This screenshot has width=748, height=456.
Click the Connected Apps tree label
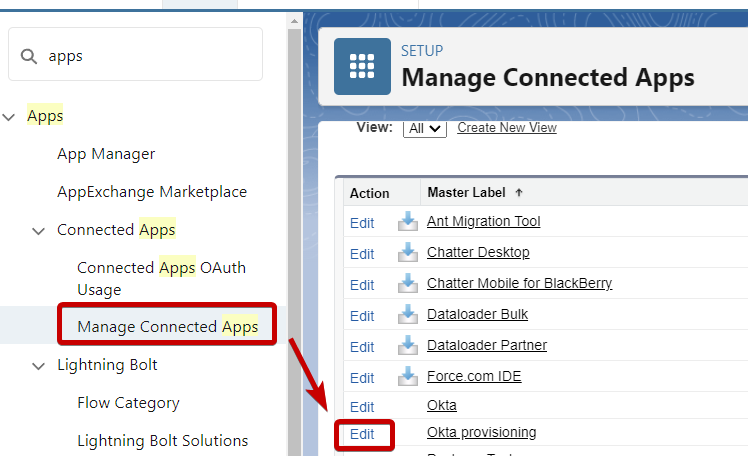click(116, 230)
